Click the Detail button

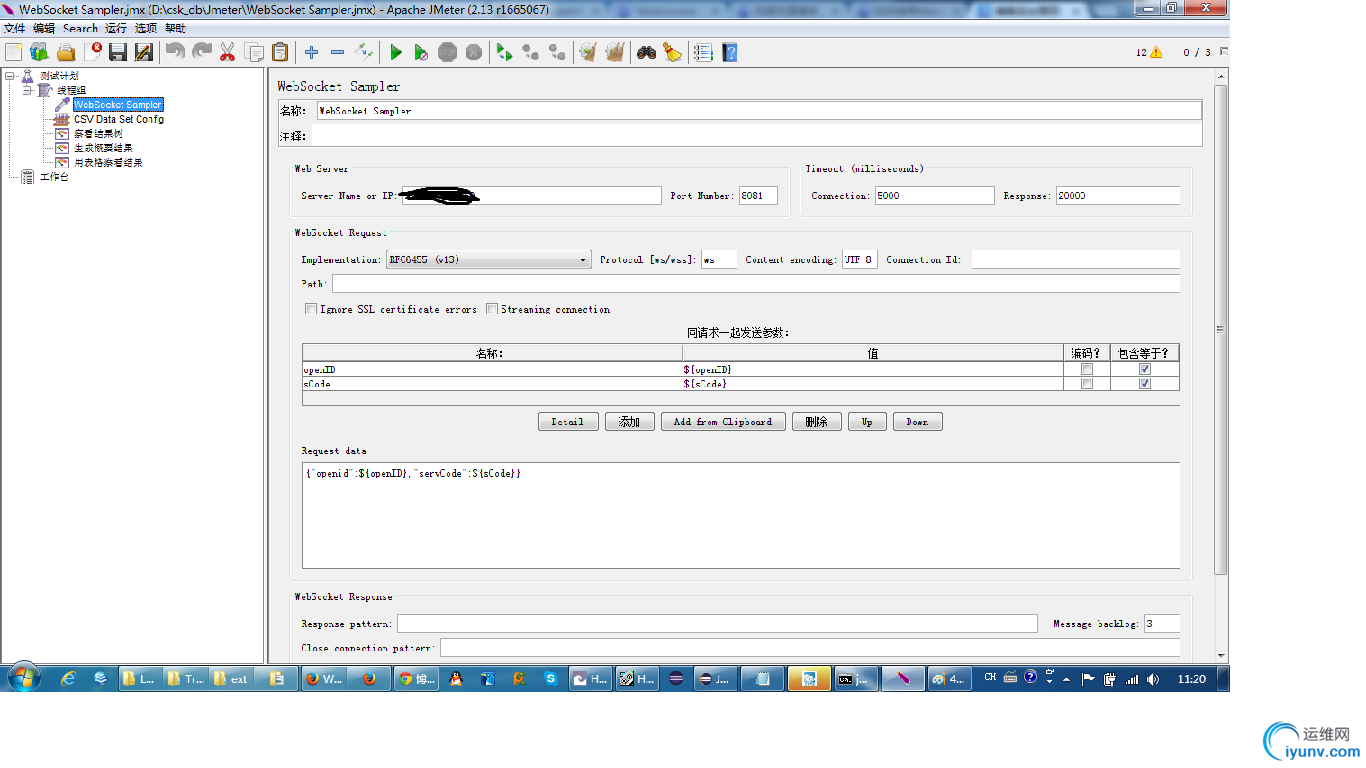[x=568, y=422]
